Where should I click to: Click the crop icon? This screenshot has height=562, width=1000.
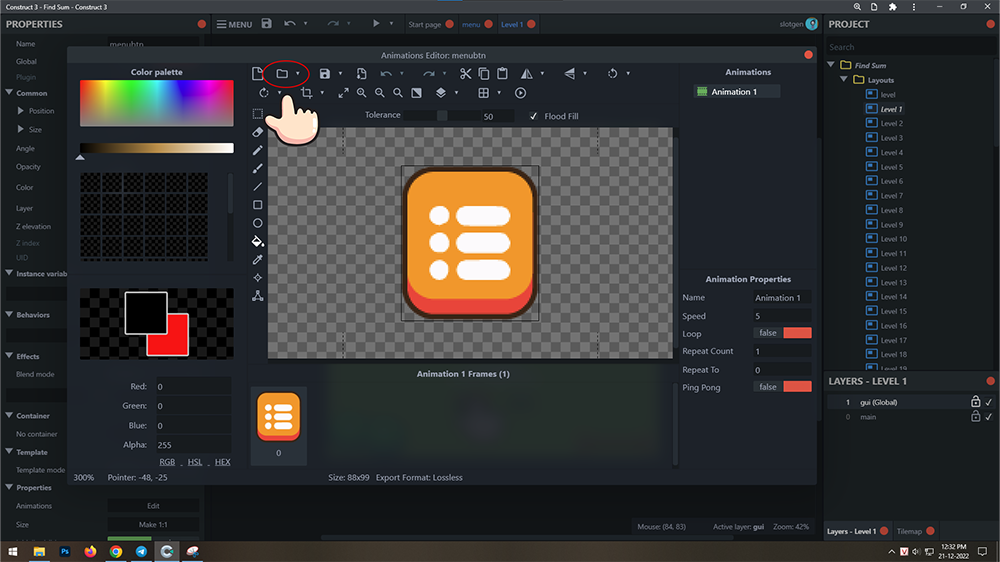pyautogui.click(x=307, y=93)
